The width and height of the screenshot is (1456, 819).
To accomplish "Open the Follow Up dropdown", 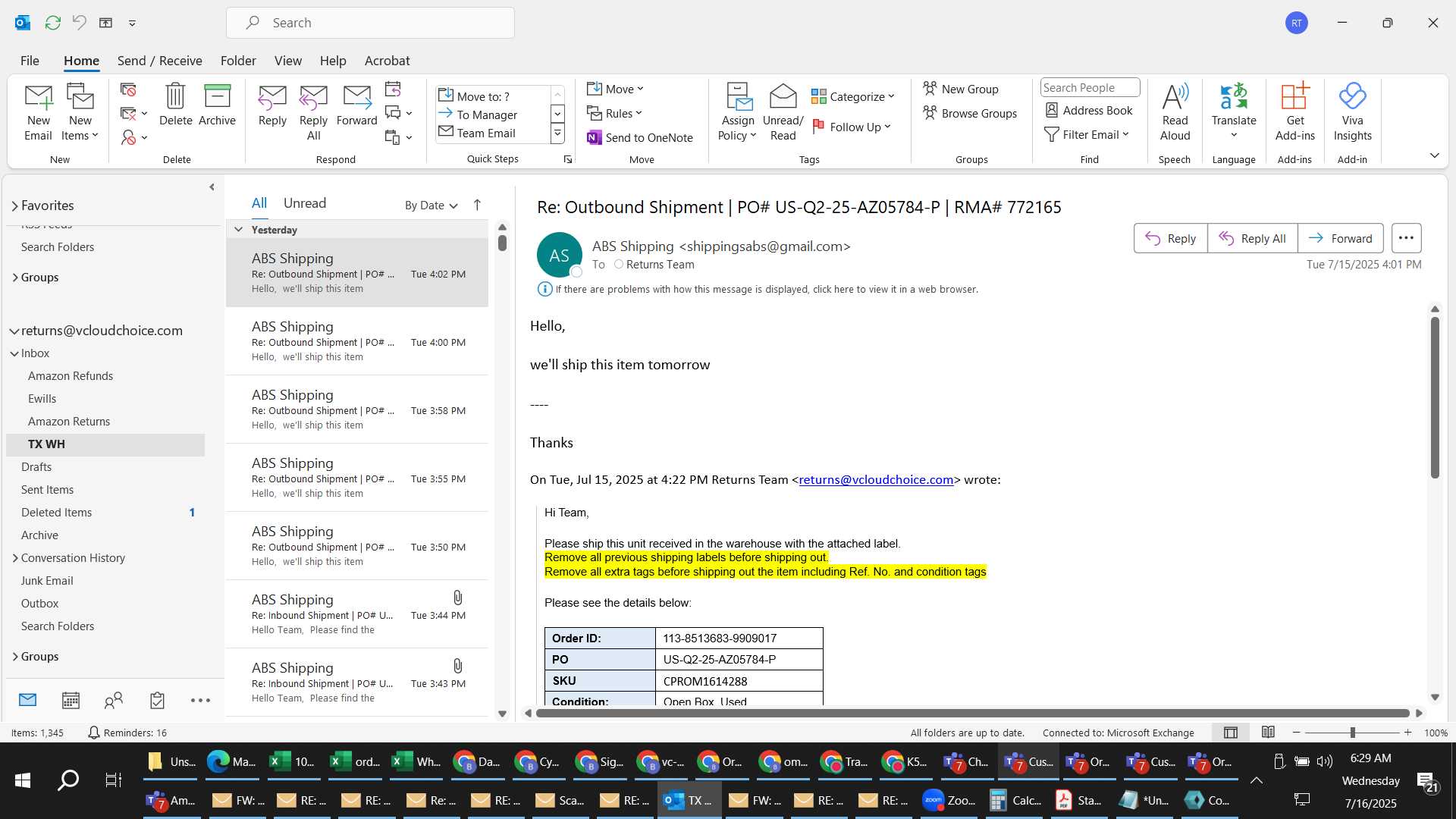I will (851, 127).
